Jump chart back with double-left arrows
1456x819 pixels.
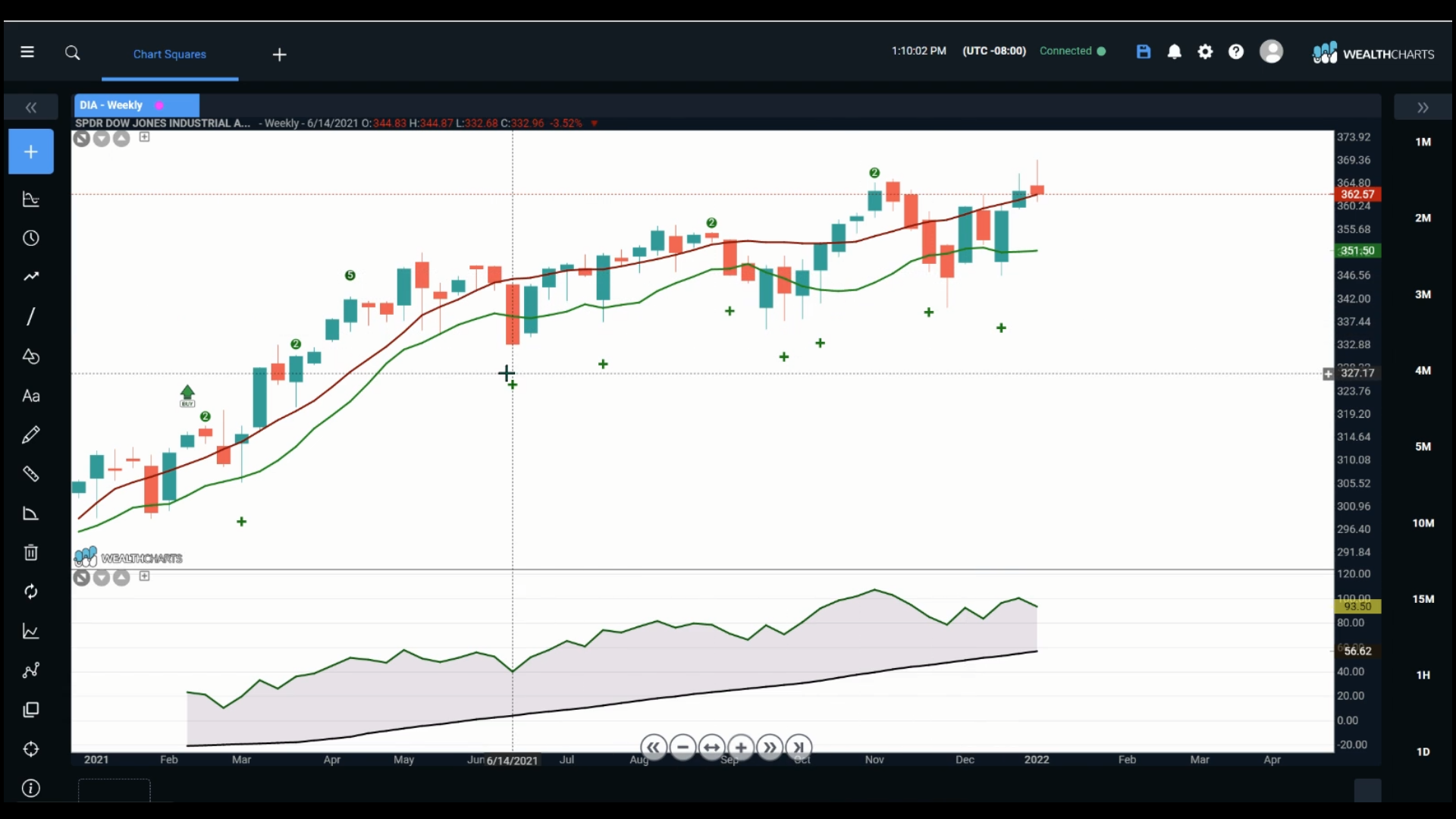[x=653, y=748]
